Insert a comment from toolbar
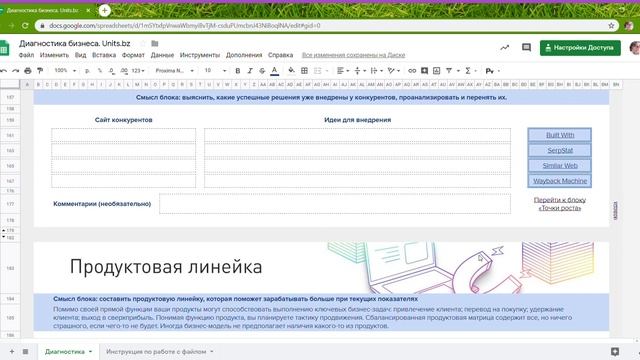640x360 pixels. tap(424, 71)
